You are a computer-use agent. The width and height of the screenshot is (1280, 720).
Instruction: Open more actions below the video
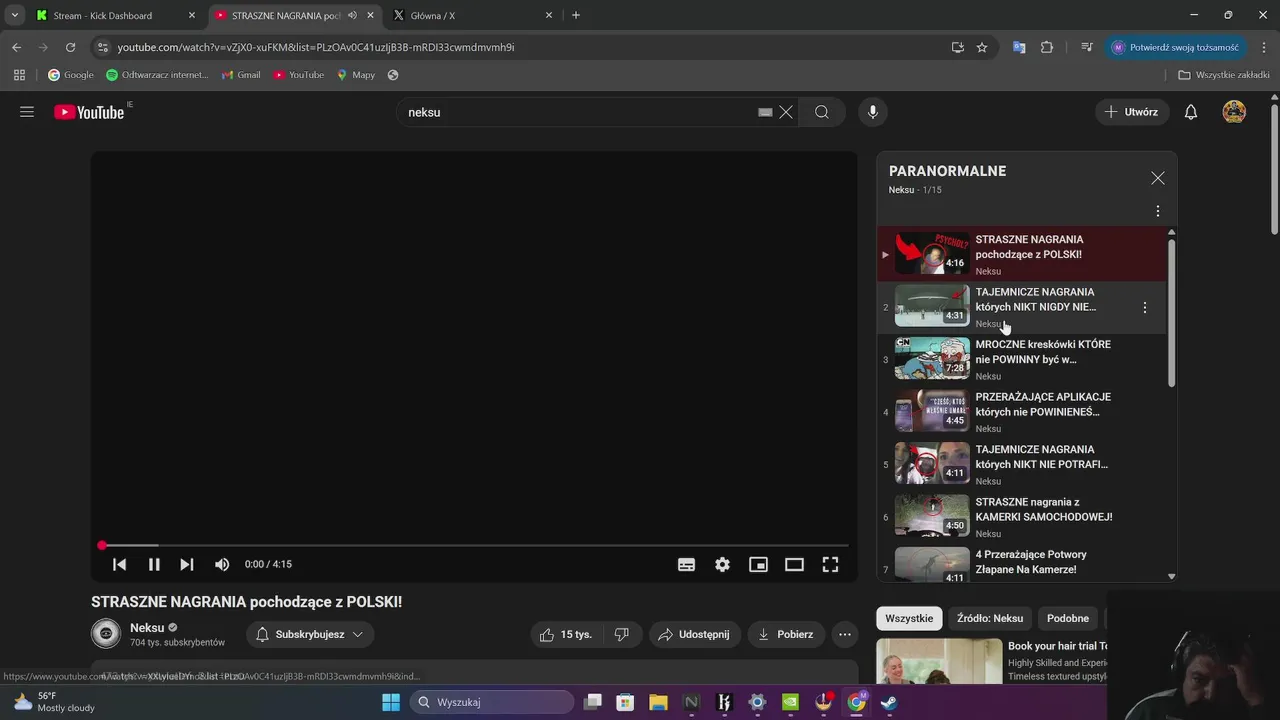click(845, 634)
